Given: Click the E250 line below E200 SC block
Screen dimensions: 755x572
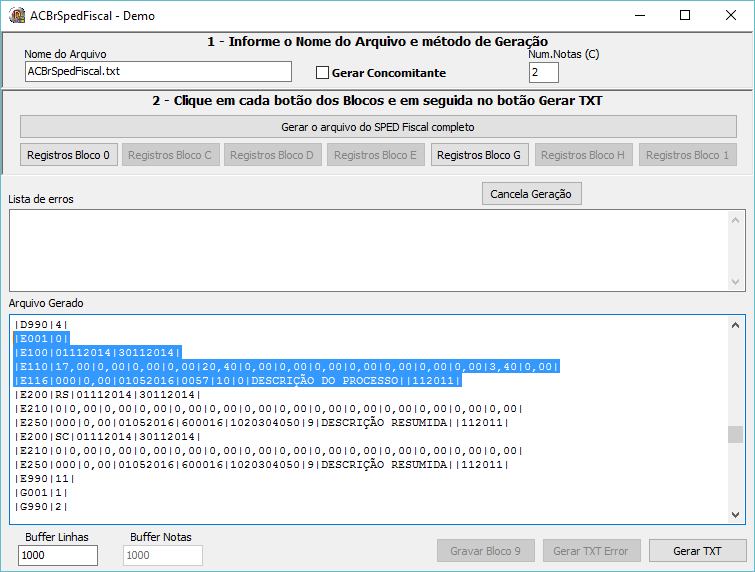Looking at the screenshot, I should 262,465.
